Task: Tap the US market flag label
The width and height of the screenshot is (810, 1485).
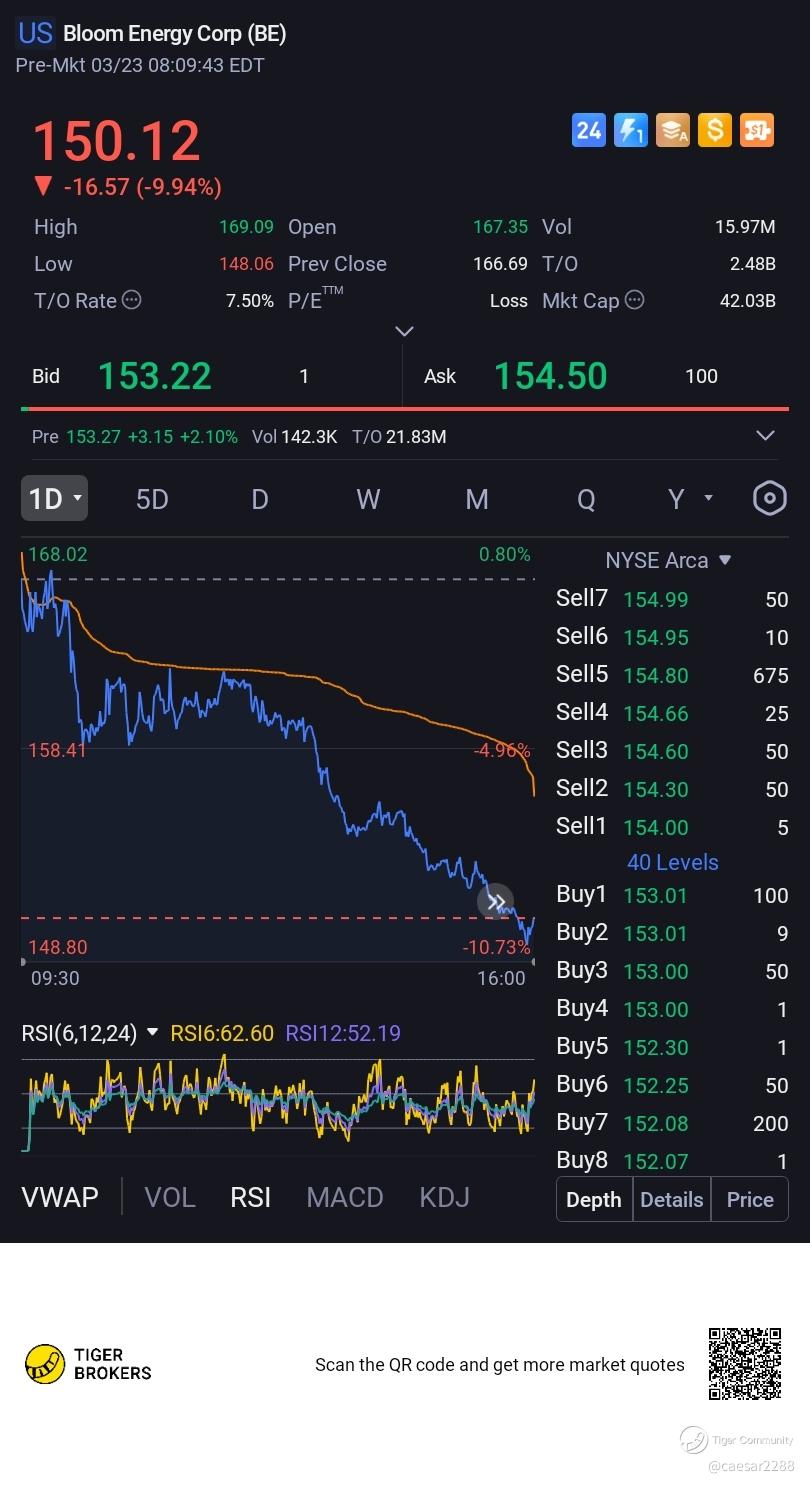Action: pos(35,33)
